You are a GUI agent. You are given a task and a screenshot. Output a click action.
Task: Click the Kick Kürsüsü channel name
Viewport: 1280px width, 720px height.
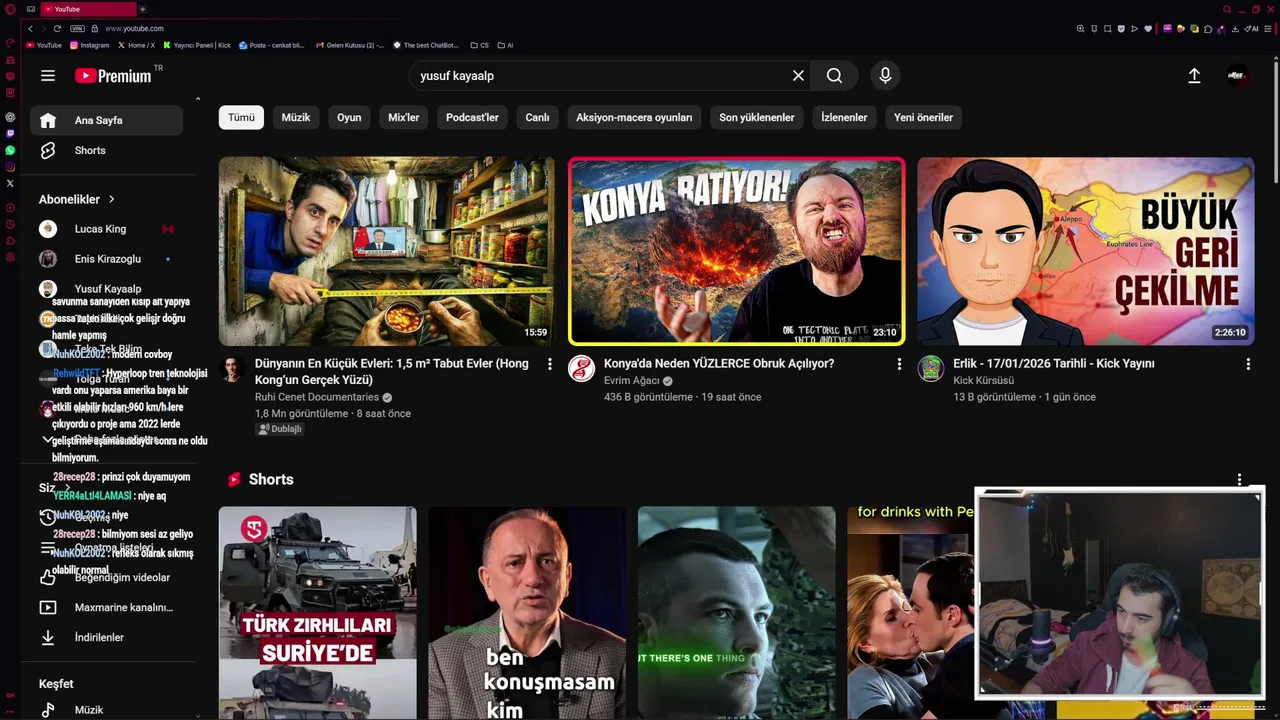click(983, 381)
